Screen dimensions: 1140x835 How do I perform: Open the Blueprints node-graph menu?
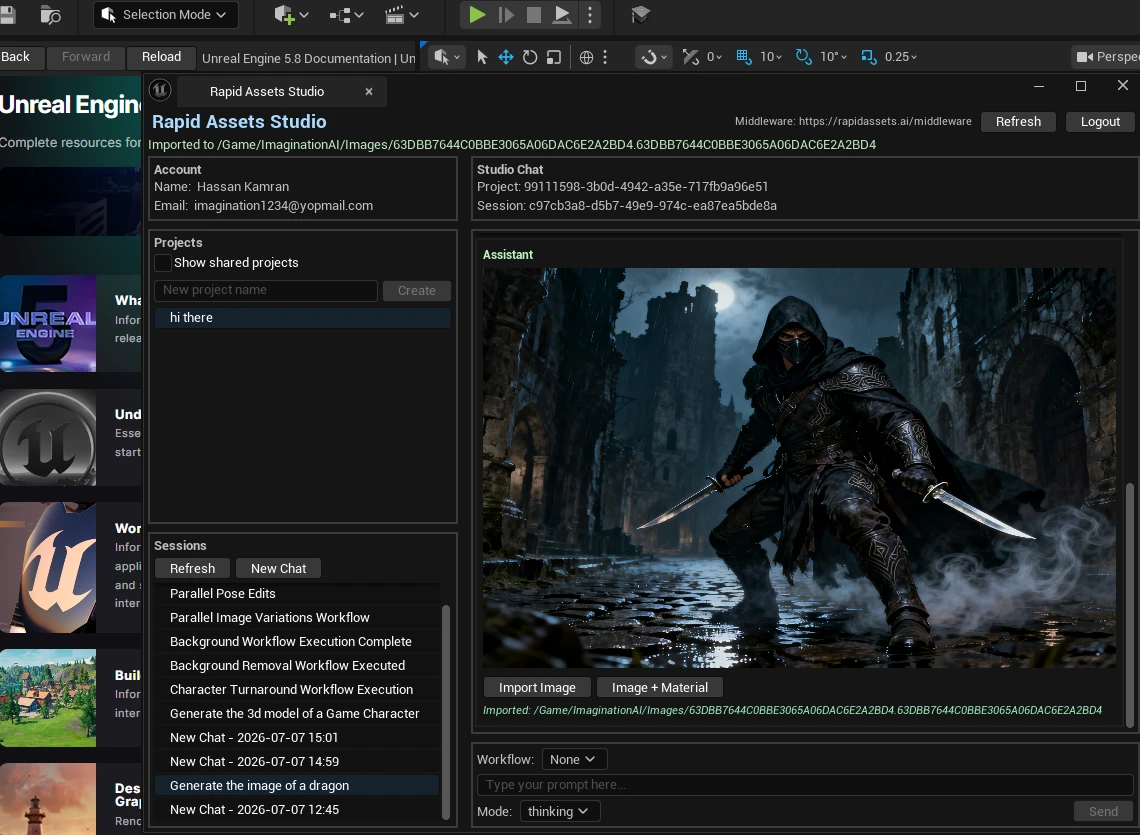[x=346, y=15]
